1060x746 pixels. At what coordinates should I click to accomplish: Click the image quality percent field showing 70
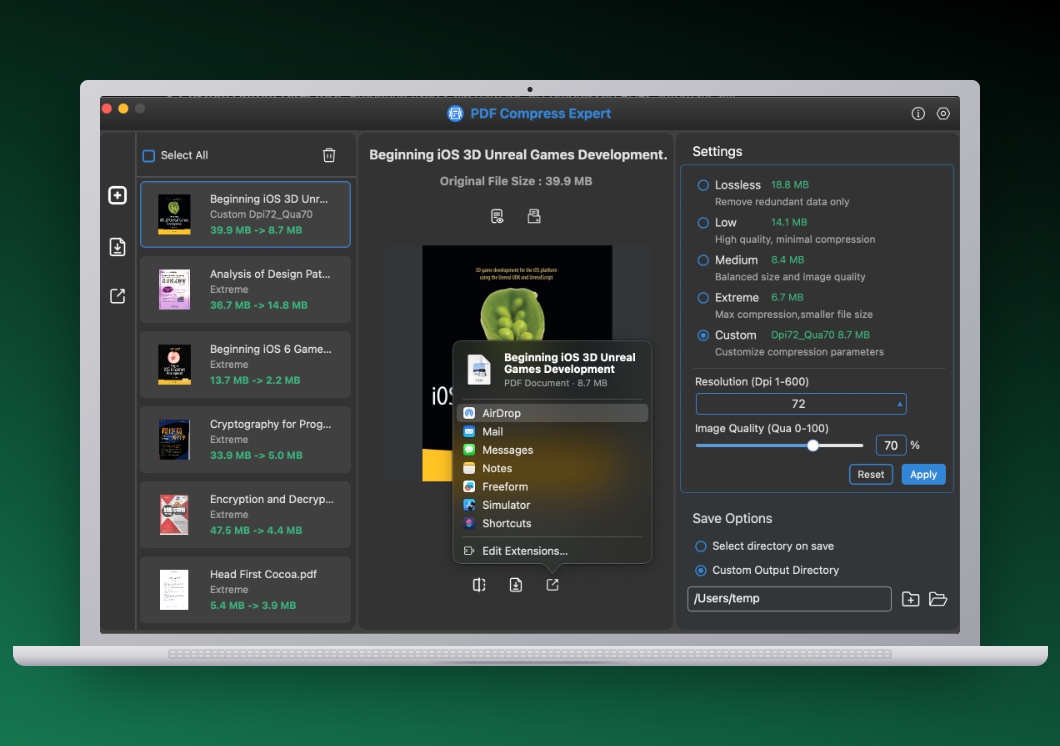click(890, 445)
